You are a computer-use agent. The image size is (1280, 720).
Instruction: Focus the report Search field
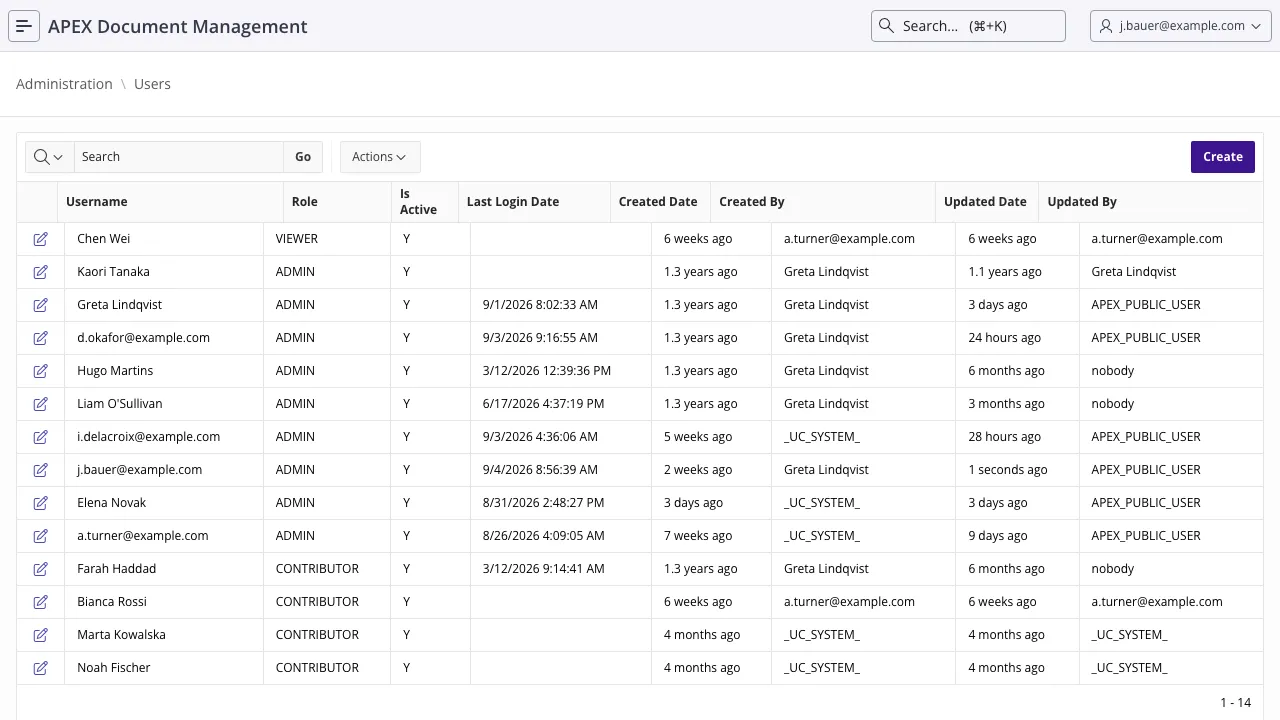click(179, 157)
